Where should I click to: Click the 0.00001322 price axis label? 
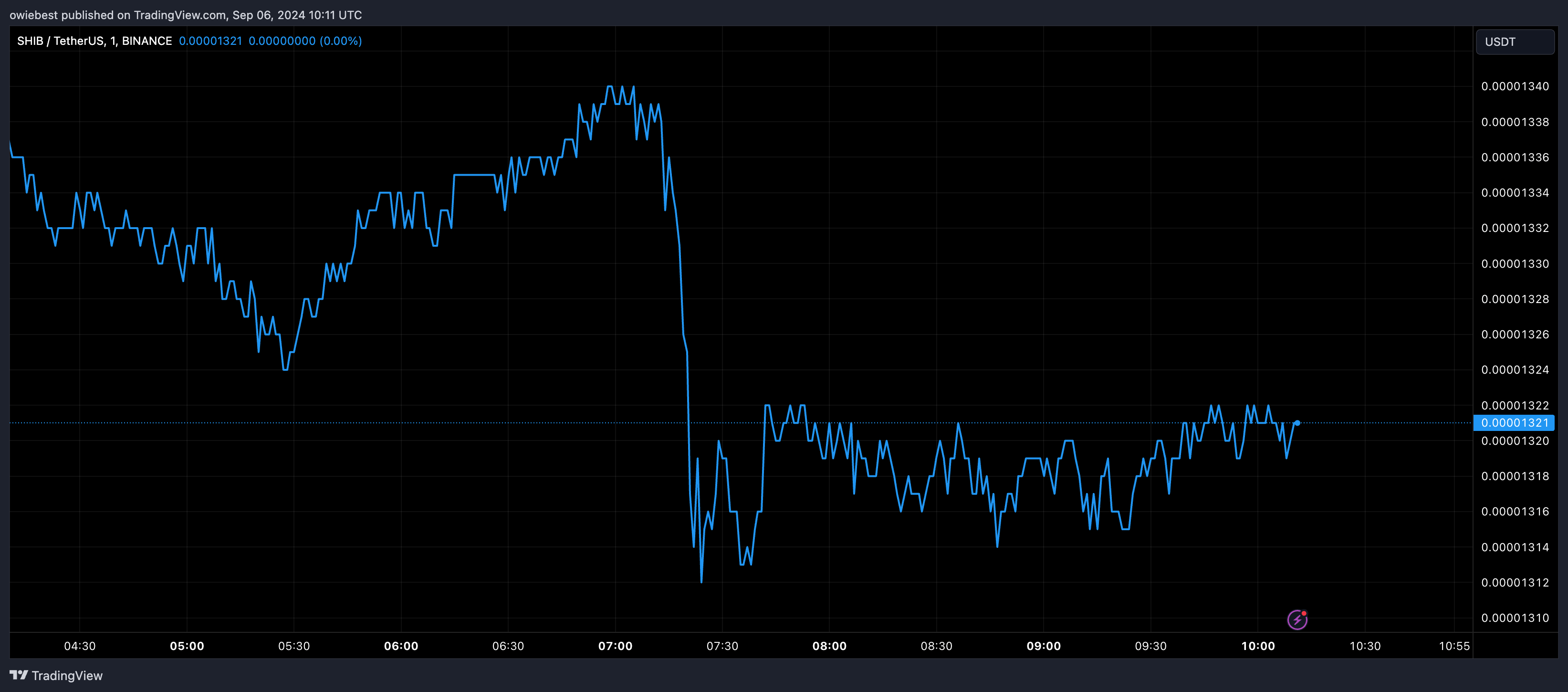[x=1515, y=405]
